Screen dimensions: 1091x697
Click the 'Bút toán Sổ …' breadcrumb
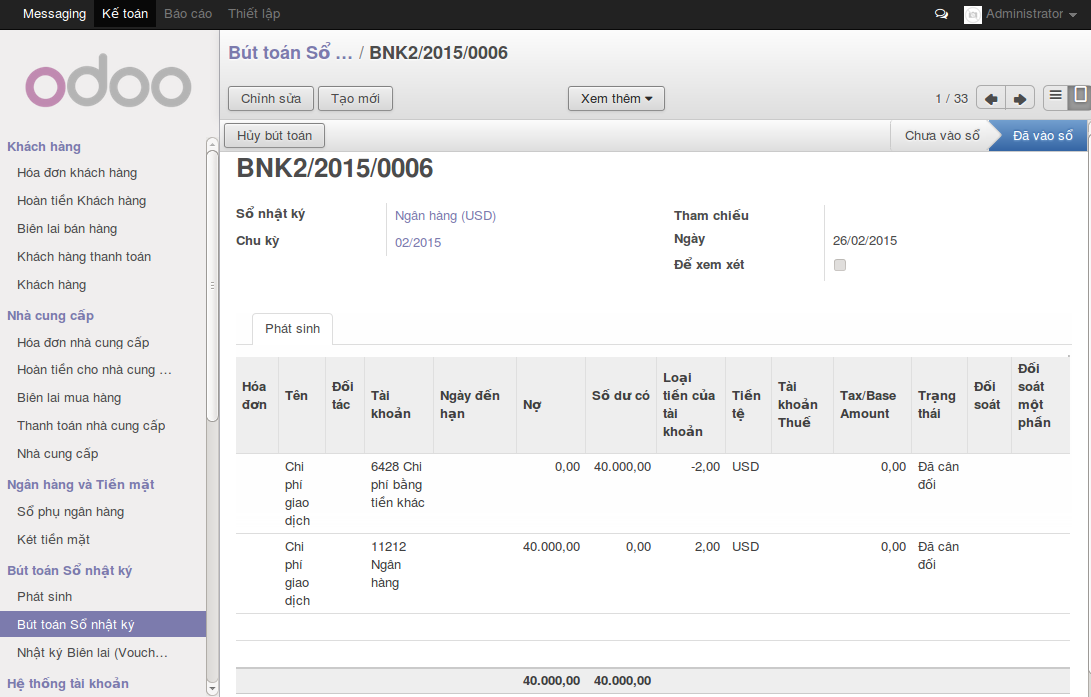coord(290,53)
